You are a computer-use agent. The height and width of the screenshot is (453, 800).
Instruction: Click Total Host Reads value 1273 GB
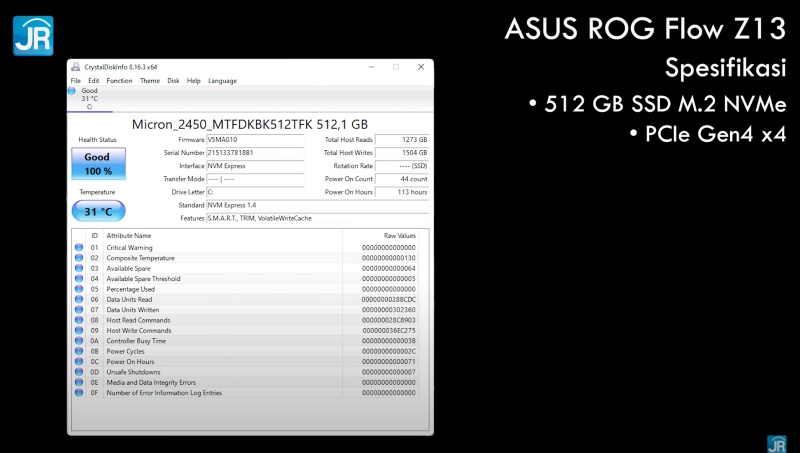coord(402,139)
